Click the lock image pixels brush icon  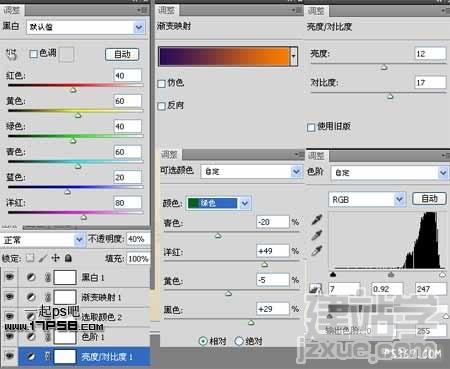[x=43, y=258]
